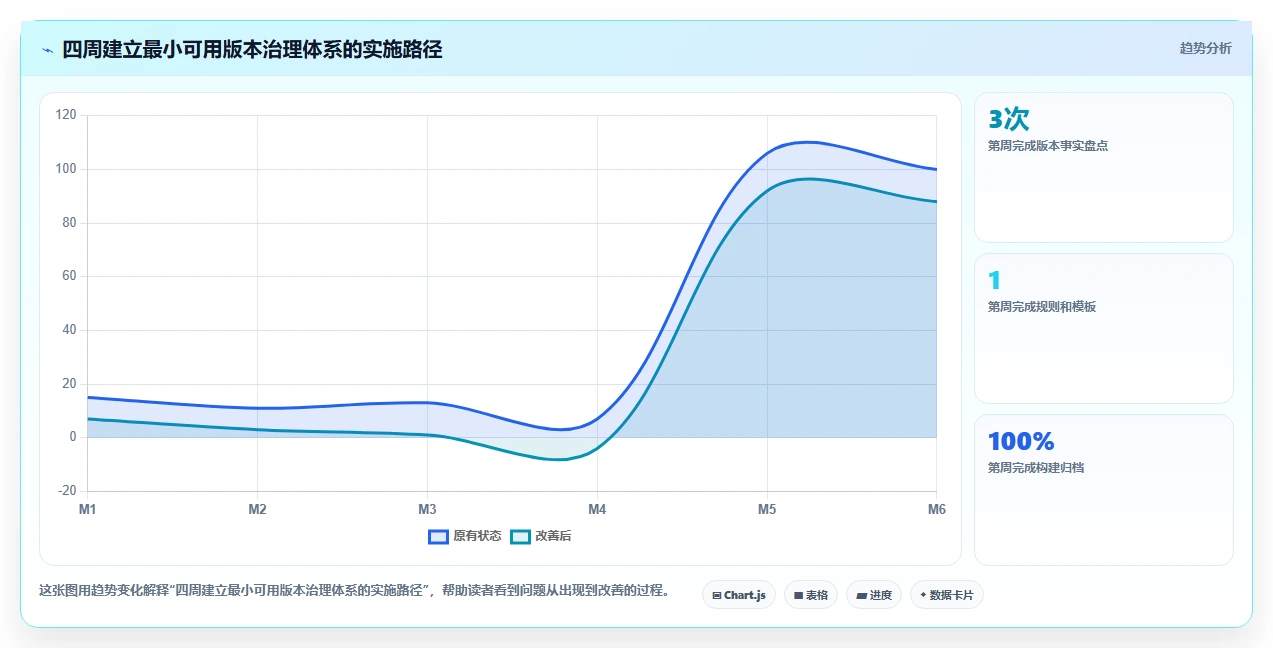
Task: Open the 3次 stat card
Action: pyautogui.click(x=1104, y=168)
